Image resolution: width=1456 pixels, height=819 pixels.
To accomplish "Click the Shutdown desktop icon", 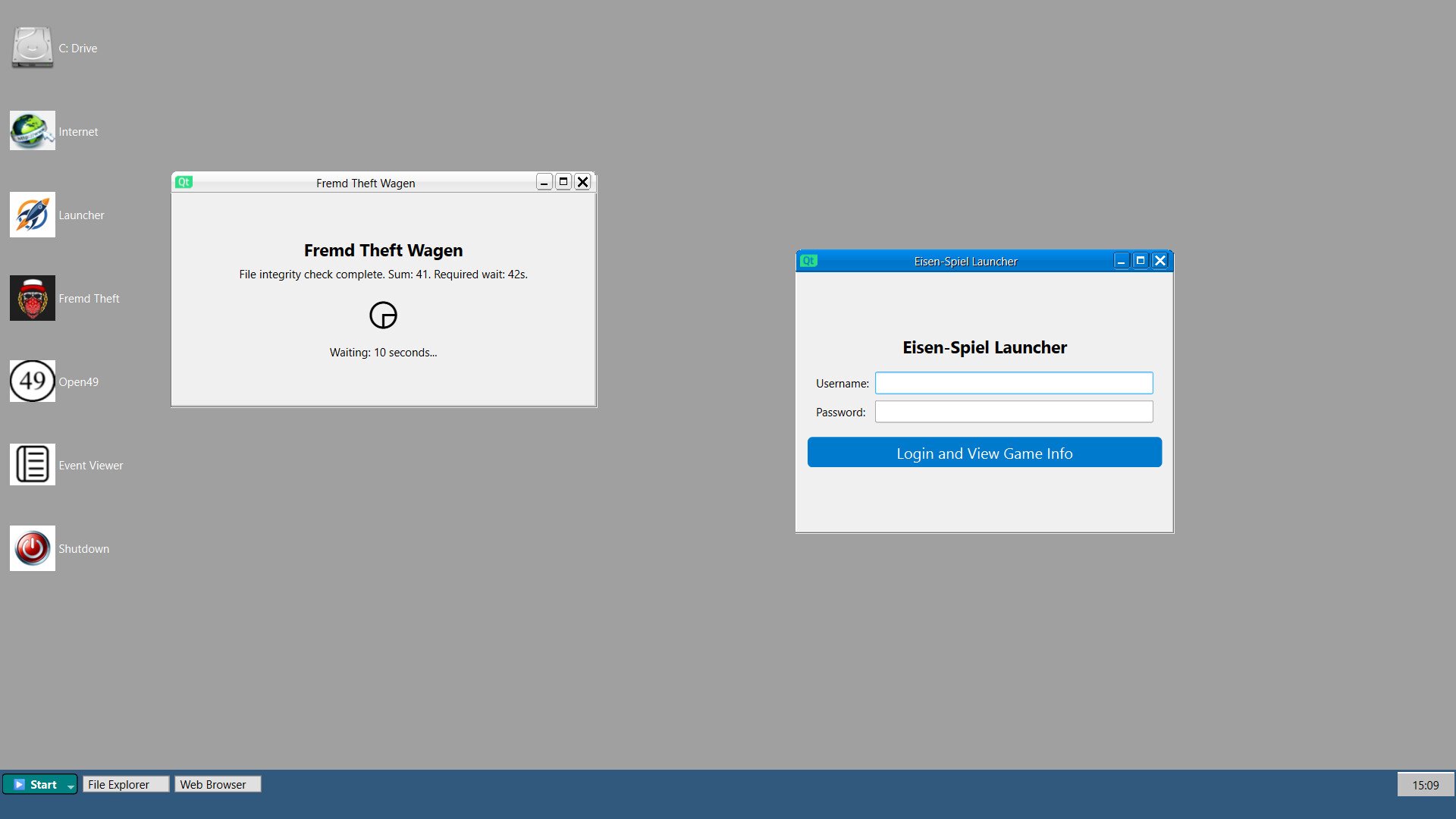I will 33,548.
